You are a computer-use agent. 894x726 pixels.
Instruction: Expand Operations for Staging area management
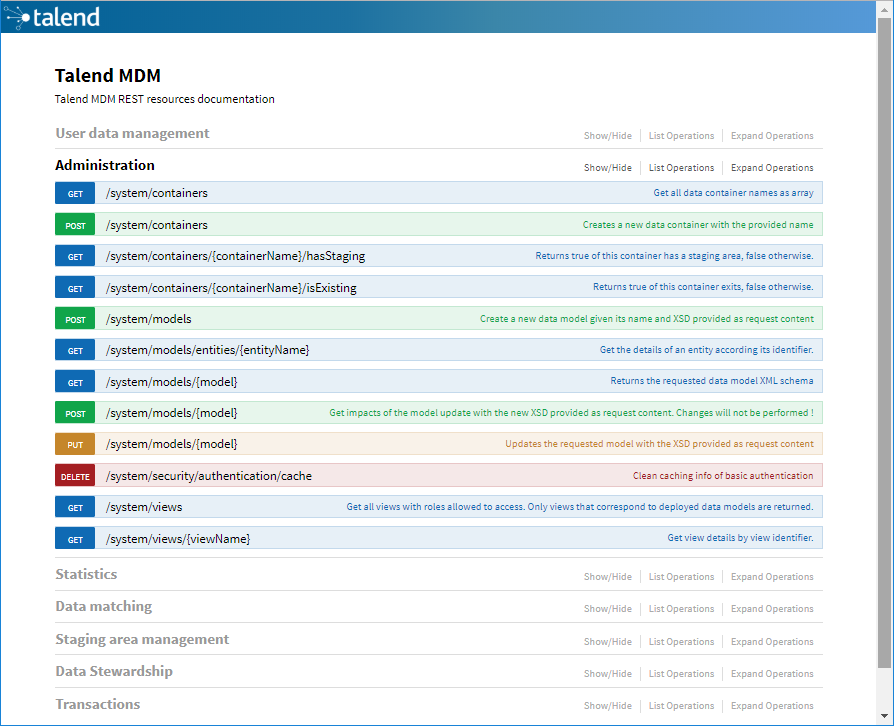(771, 642)
